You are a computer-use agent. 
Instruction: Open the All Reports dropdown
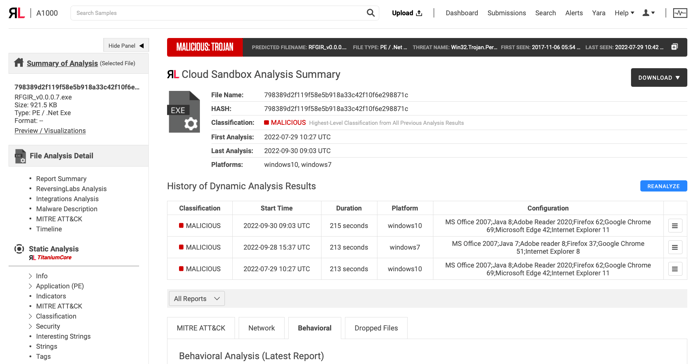pyautogui.click(x=196, y=298)
